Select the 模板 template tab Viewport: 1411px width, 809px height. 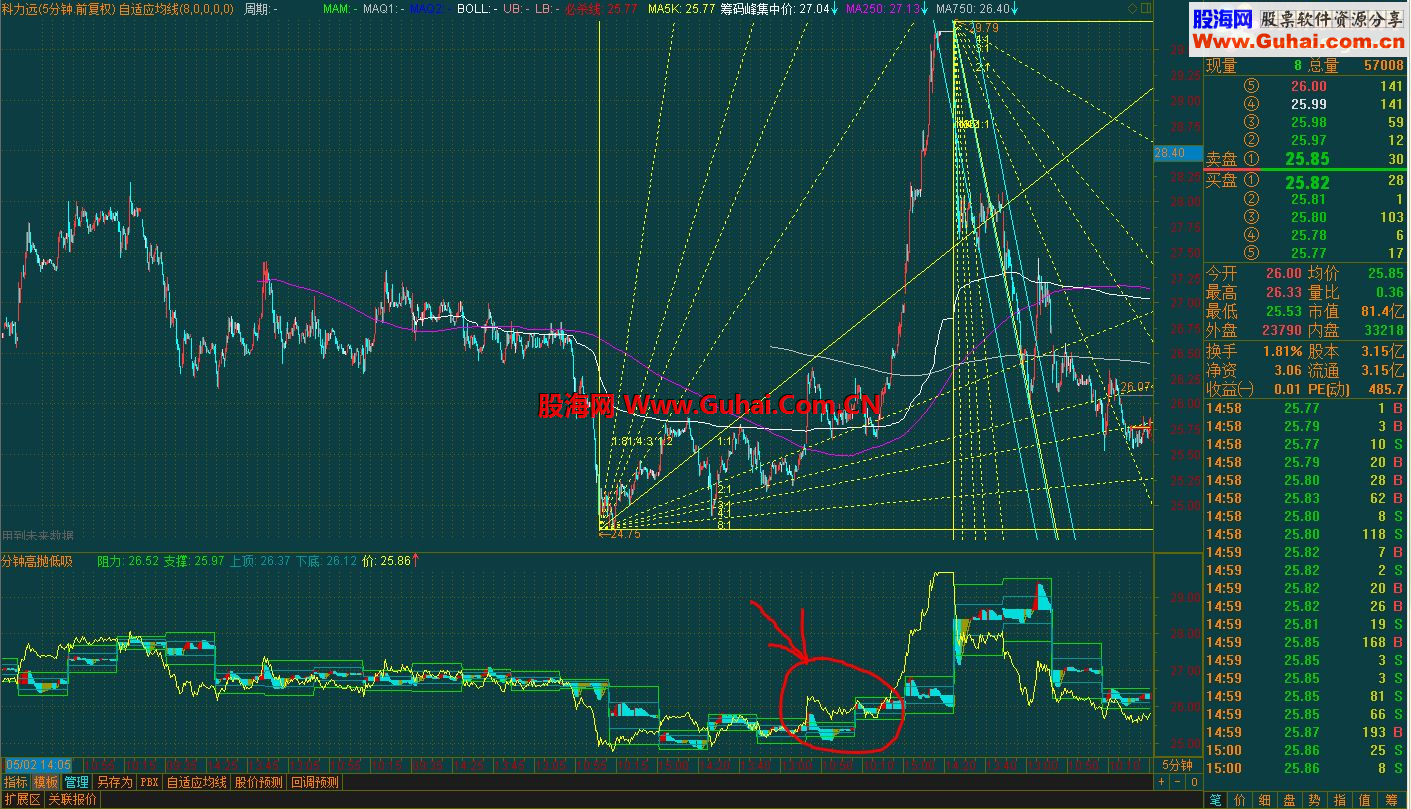46,782
